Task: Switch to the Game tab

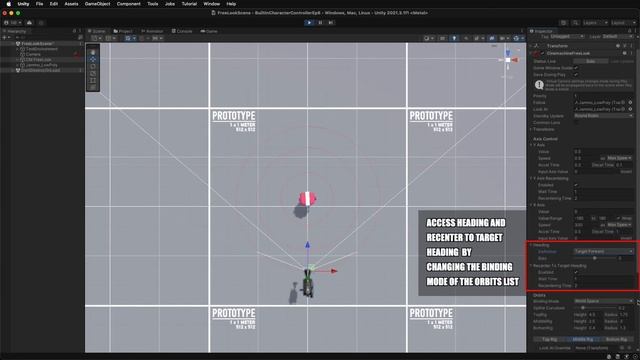Action: click(x=209, y=31)
